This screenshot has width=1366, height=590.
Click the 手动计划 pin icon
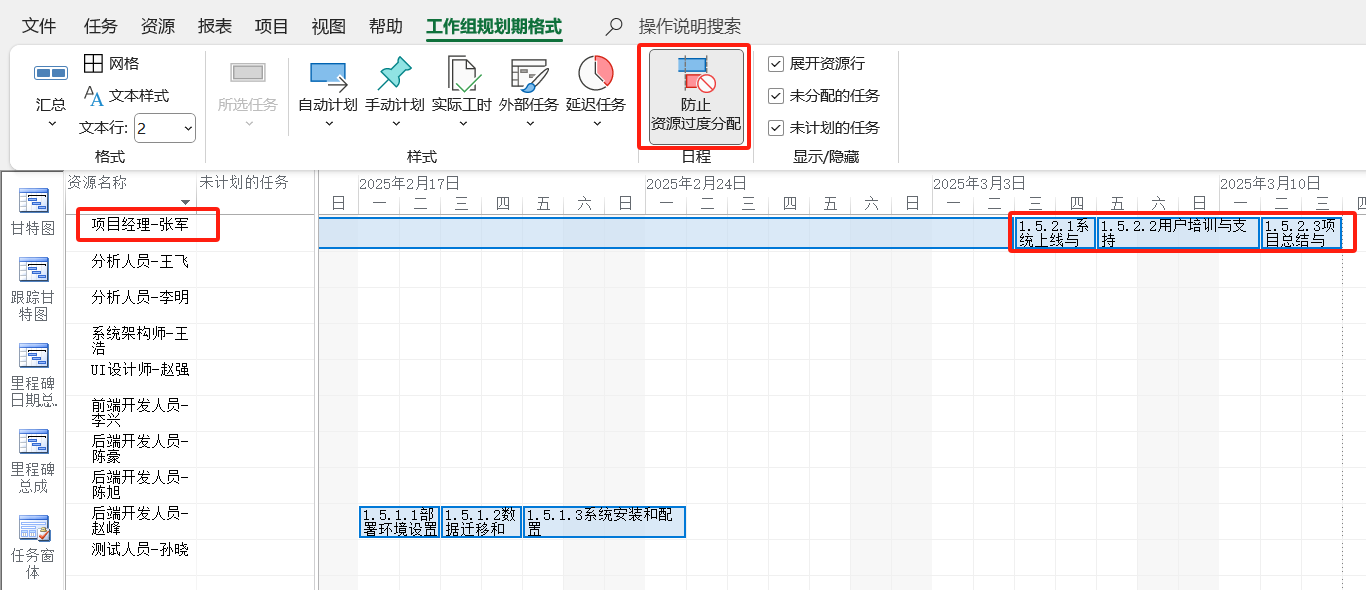tap(395, 73)
